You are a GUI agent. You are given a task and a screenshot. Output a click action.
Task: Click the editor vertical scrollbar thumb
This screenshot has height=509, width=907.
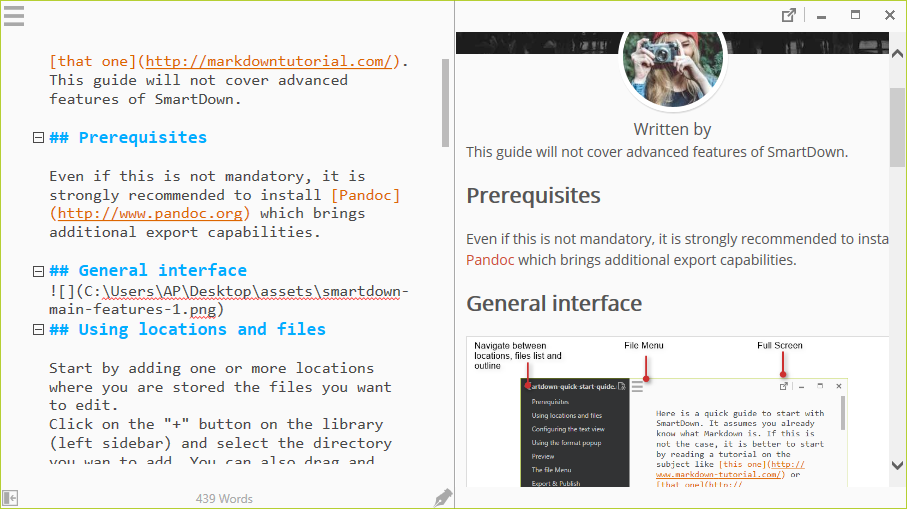tap(445, 103)
